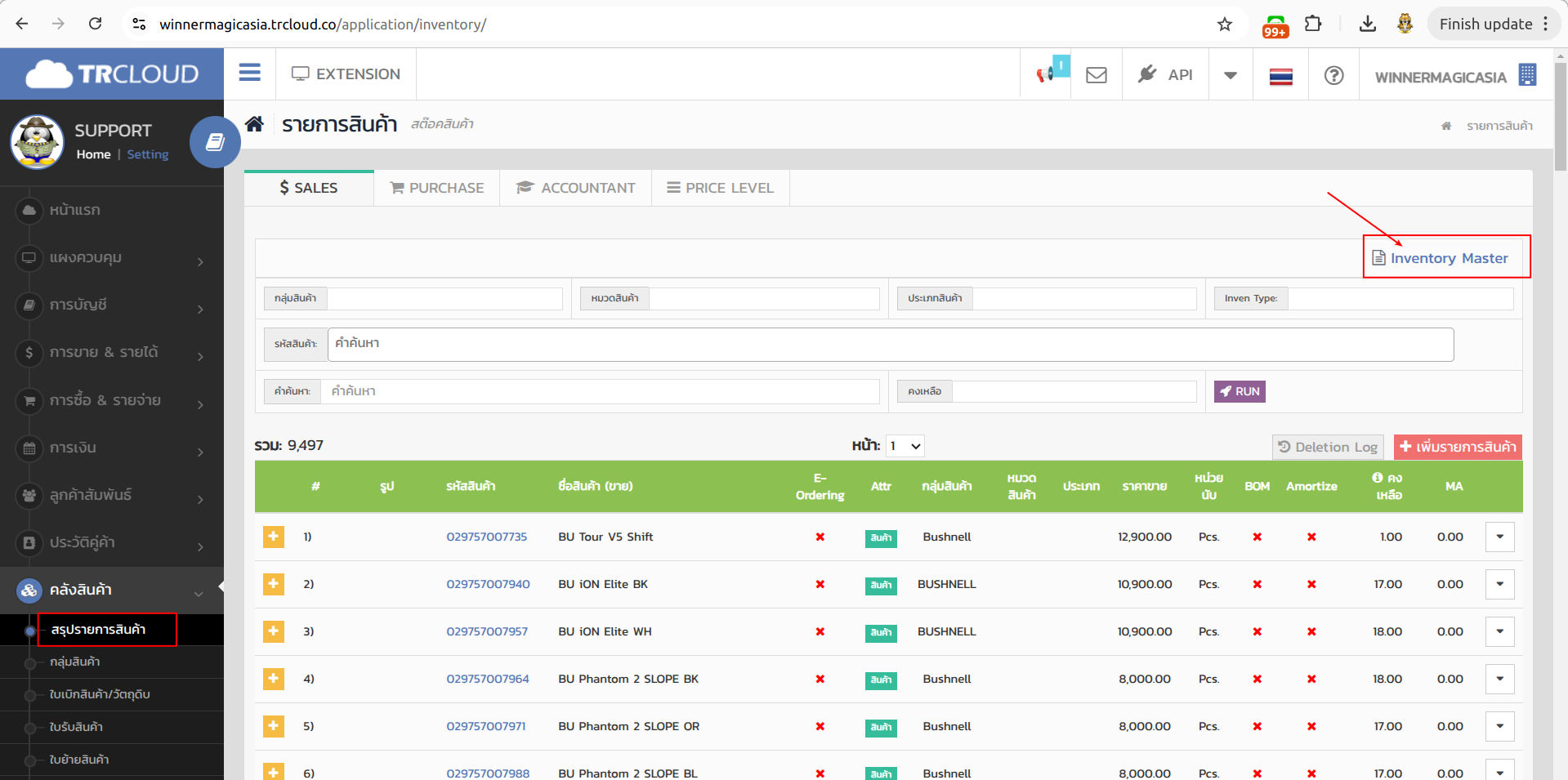The width and height of the screenshot is (1568, 780).
Task: Expand การบัญชี sidebar menu
Action: (112, 305)
